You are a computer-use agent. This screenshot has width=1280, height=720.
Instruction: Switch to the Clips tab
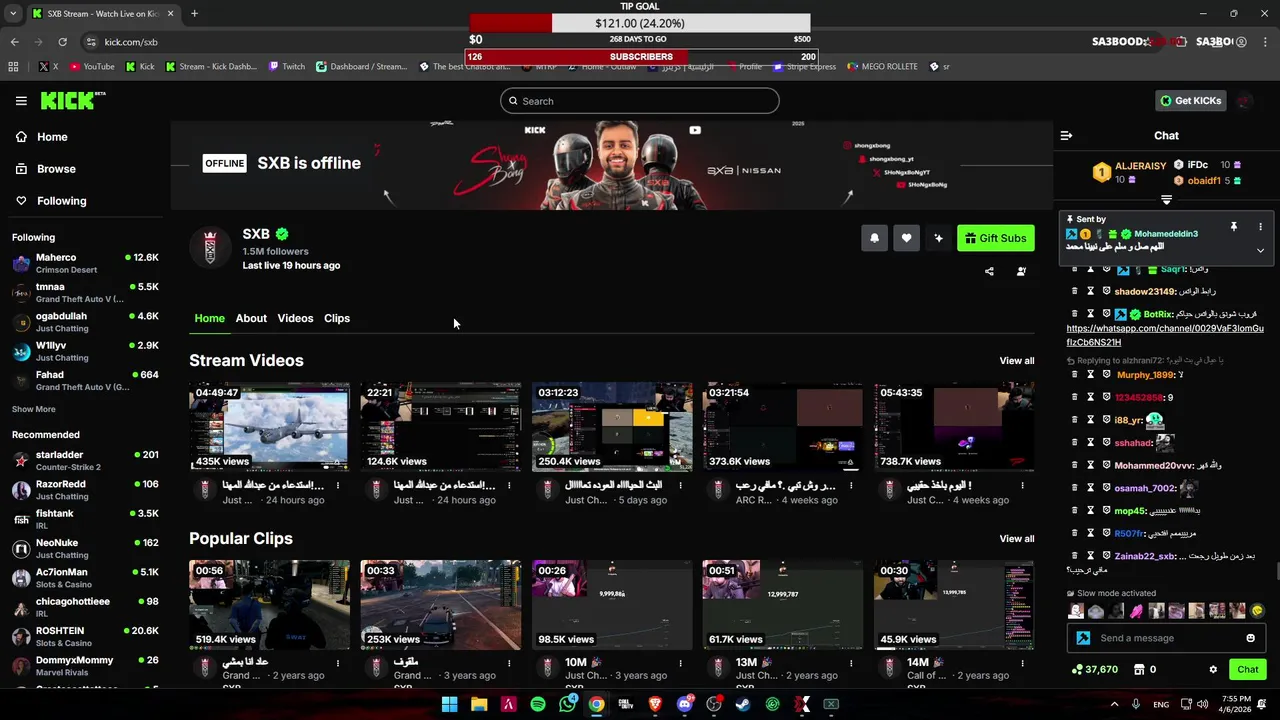[x=337, y=318]
